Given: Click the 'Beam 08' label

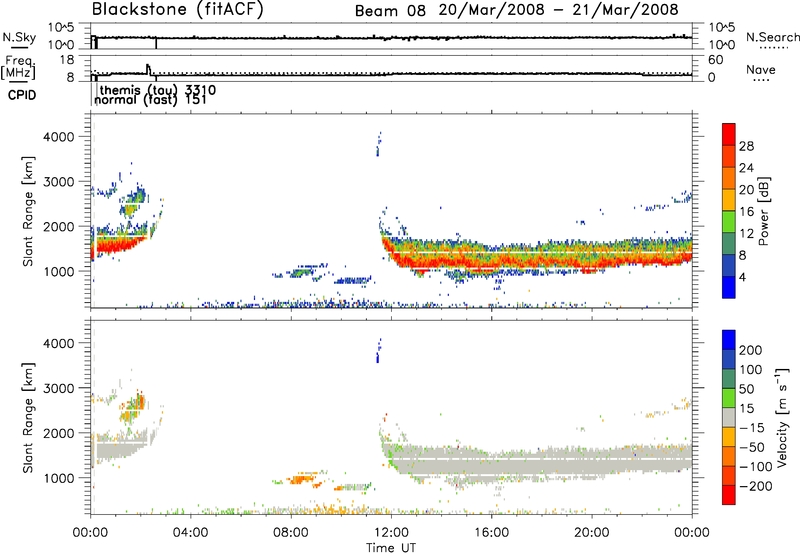Looking at the screenshot, I should pos(390,11).
